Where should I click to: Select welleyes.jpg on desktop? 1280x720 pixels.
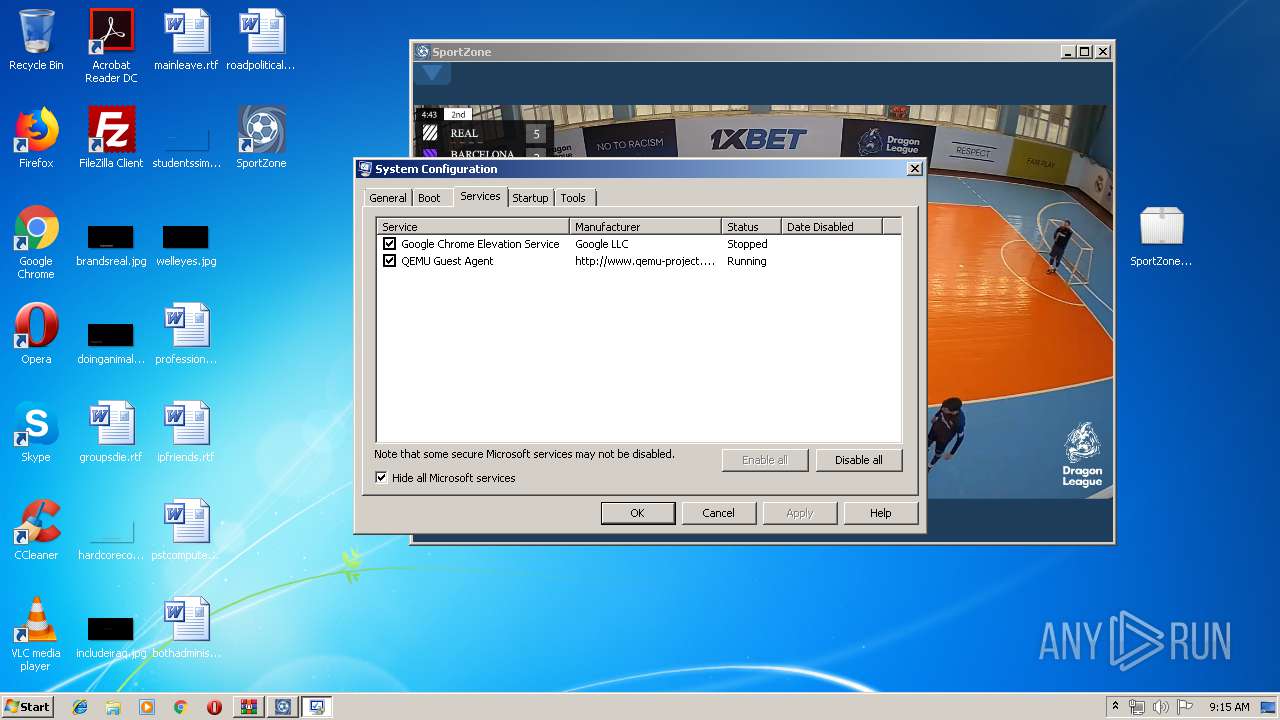point(186,245)
